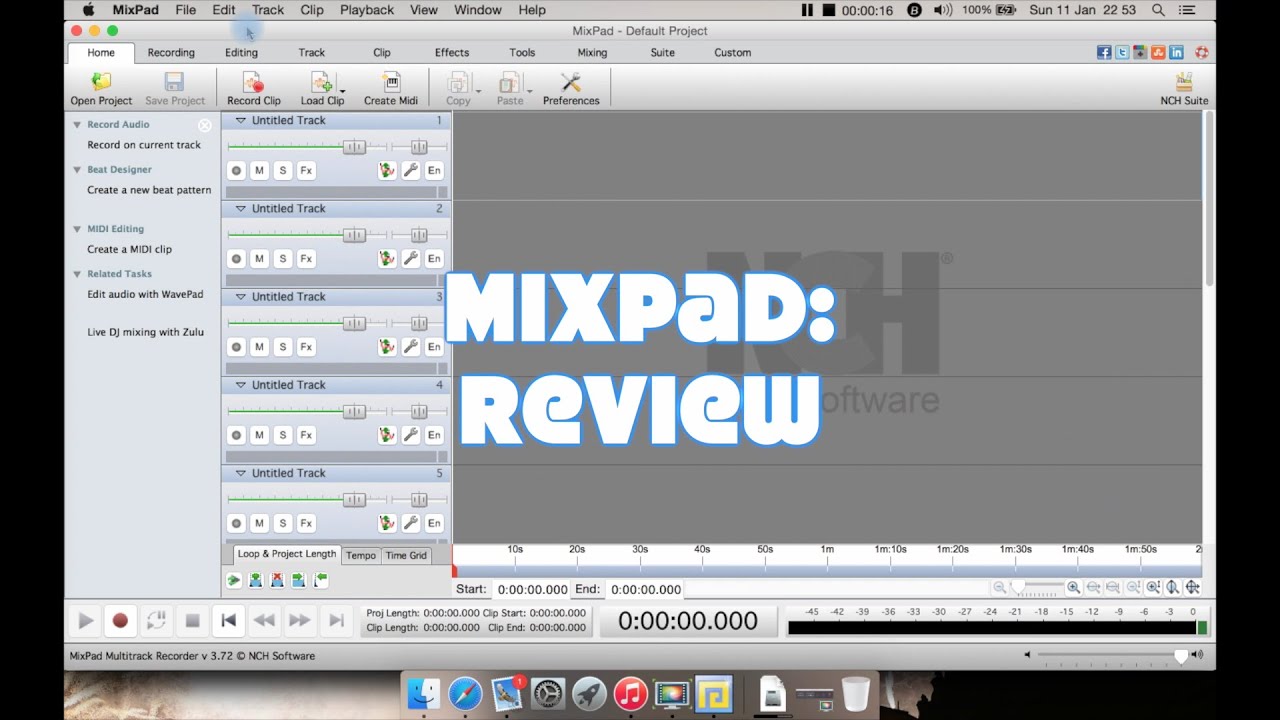This screenshot has height=720, width=1280.
Task: Collapse the MIDI Editing sidebar section
Action: pos(77,229)
